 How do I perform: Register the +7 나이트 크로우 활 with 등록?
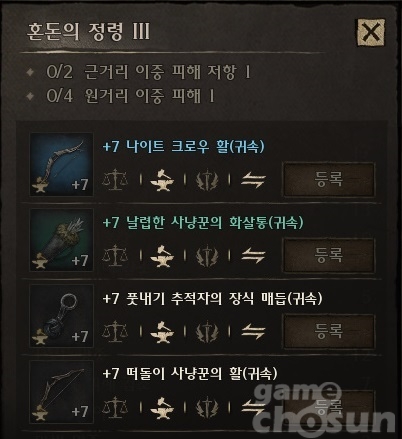[x=328, y=180]
